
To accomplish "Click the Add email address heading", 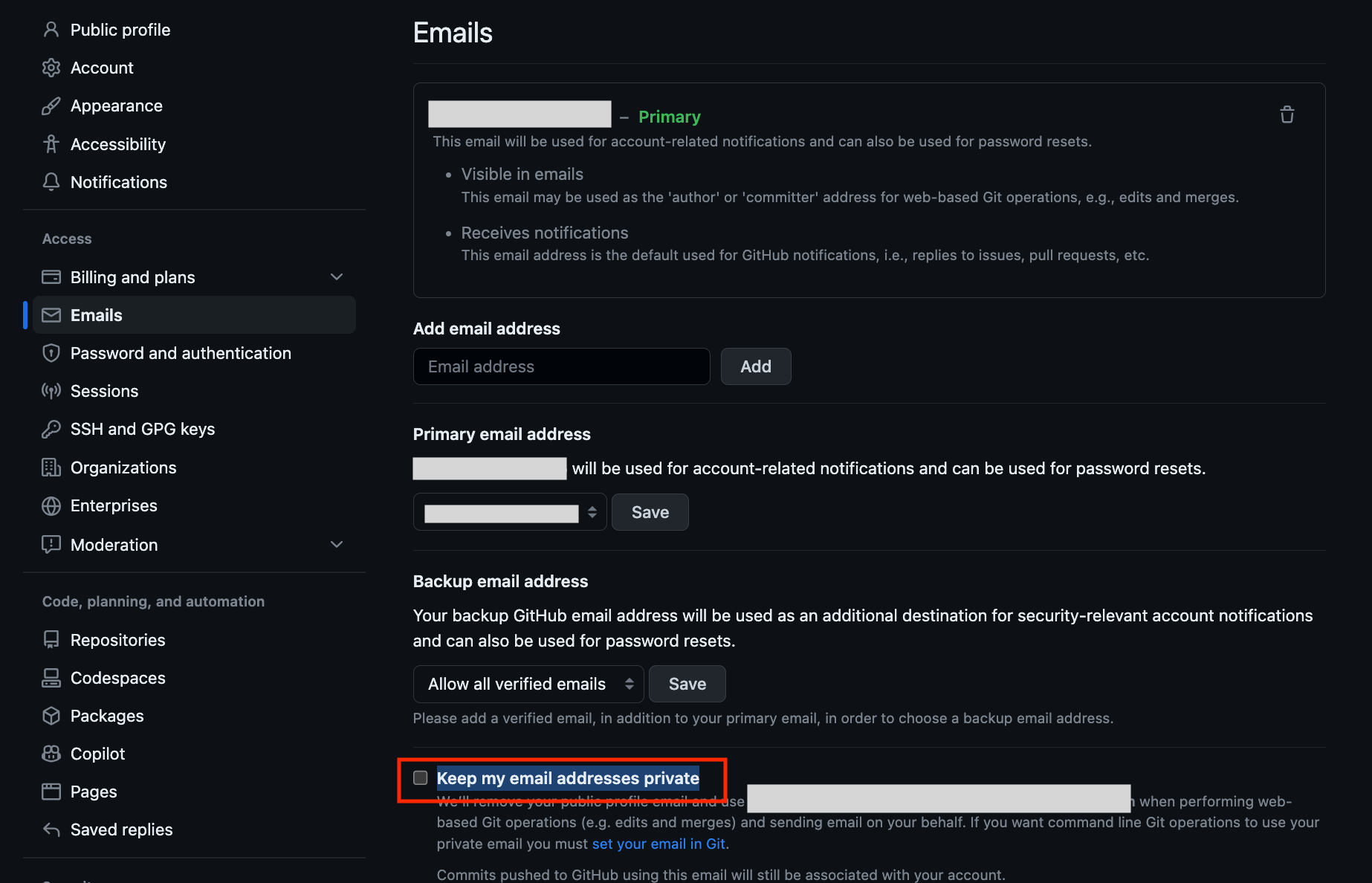I will [487, 329].
